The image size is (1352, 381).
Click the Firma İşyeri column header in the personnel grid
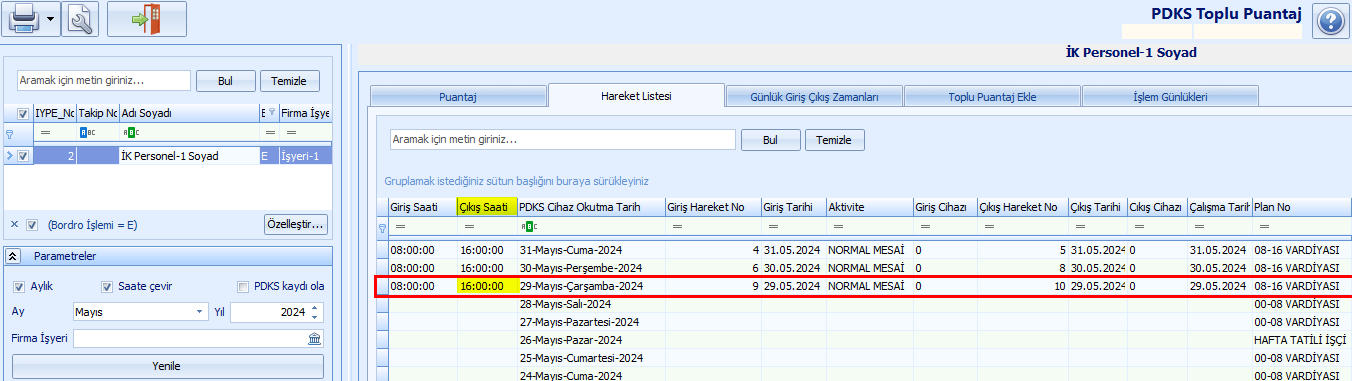[305, 113]
